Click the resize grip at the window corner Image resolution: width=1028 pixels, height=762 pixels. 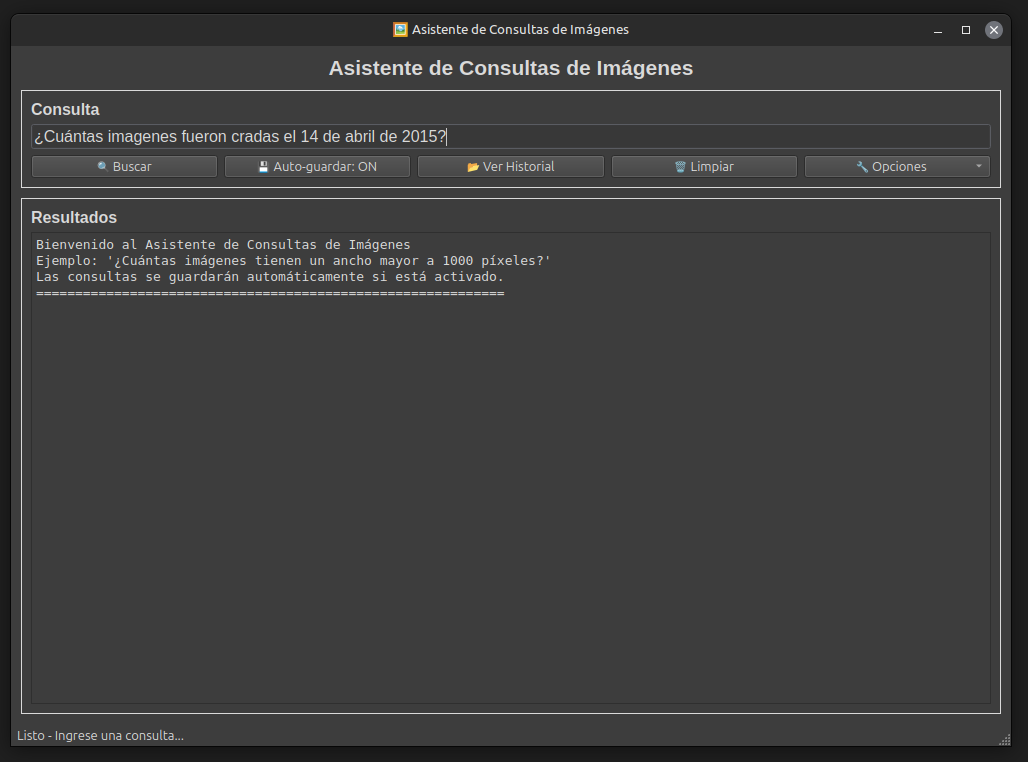pos(1004,739)
